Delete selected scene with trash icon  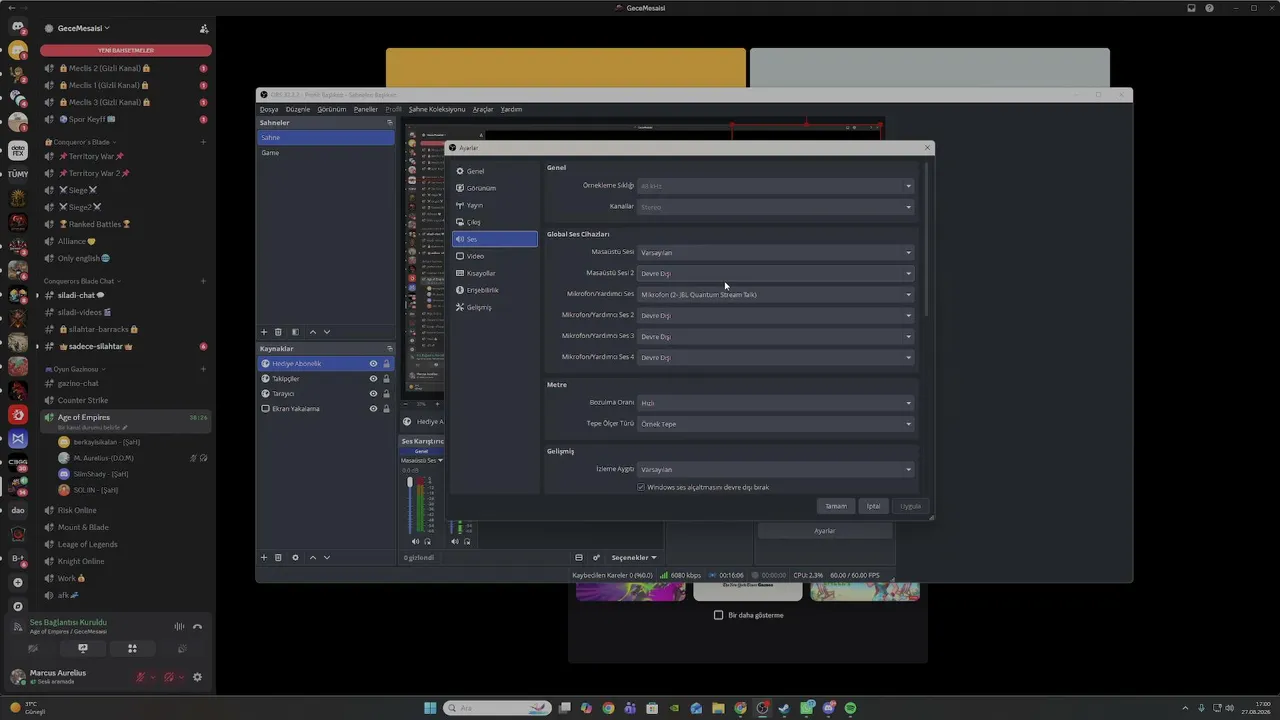point(278,332)
